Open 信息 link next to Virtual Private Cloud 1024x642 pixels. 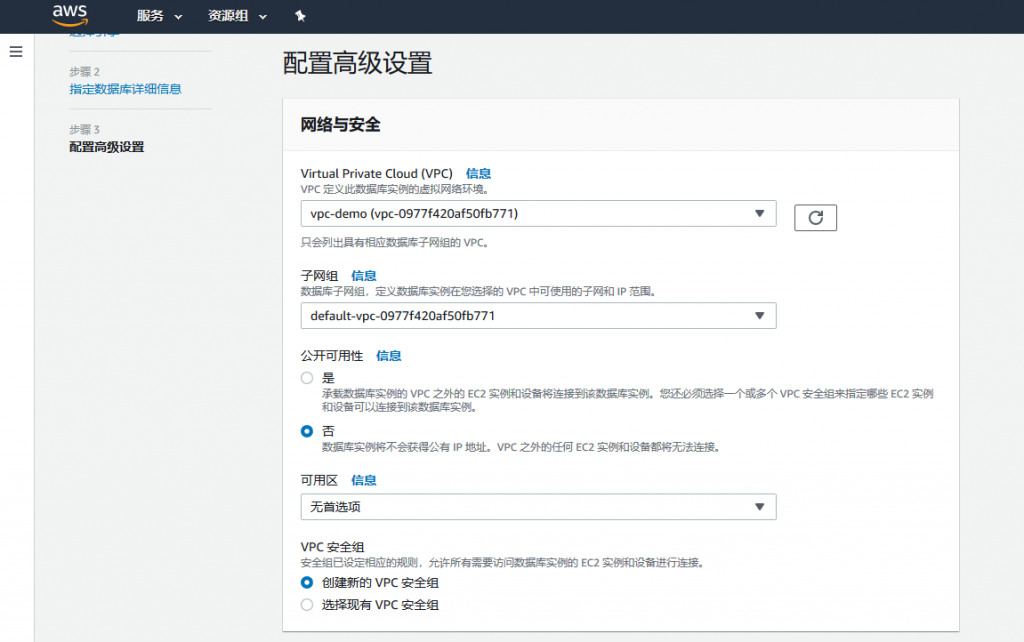tap(478, 174)
